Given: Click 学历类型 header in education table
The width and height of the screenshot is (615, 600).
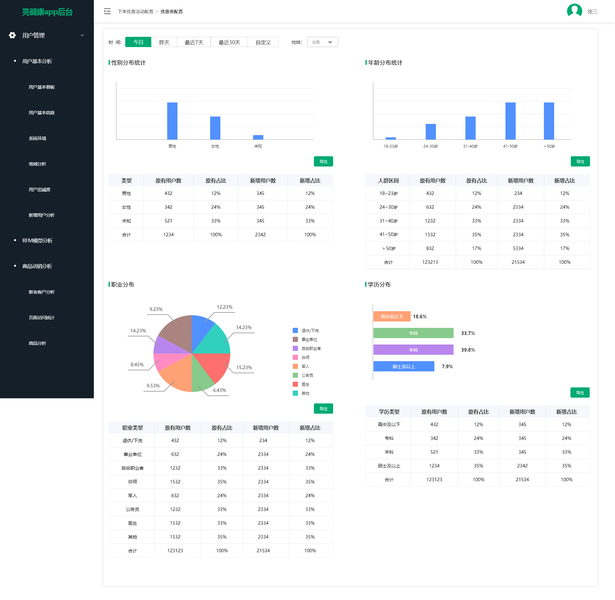Looking at the screenshot, I should 389,411.
